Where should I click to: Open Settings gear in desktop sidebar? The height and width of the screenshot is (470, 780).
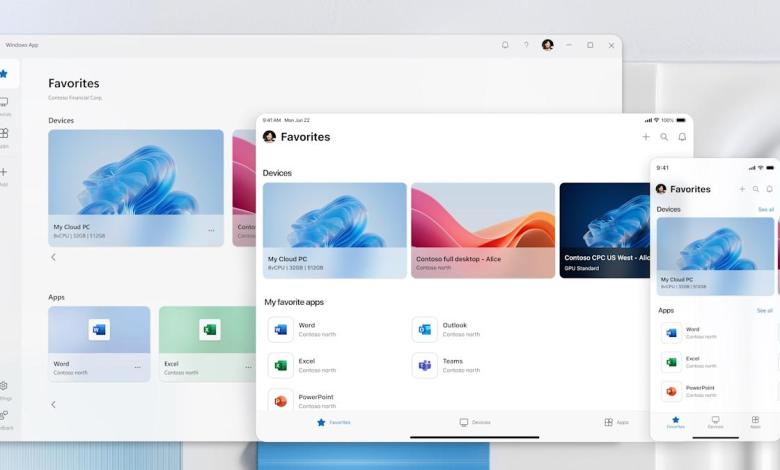pos(4,386)
